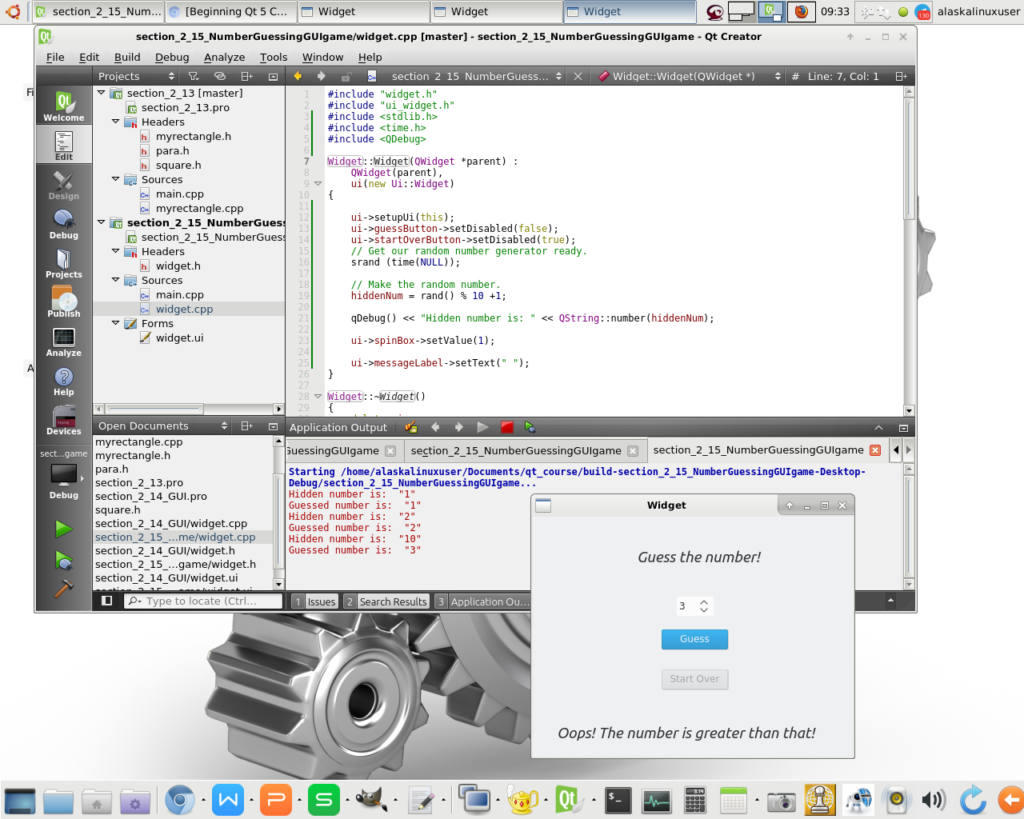The height and width of the screenshot is (819, 1024).
Task: Open the Analyze mode
Action: coord(63,341)
